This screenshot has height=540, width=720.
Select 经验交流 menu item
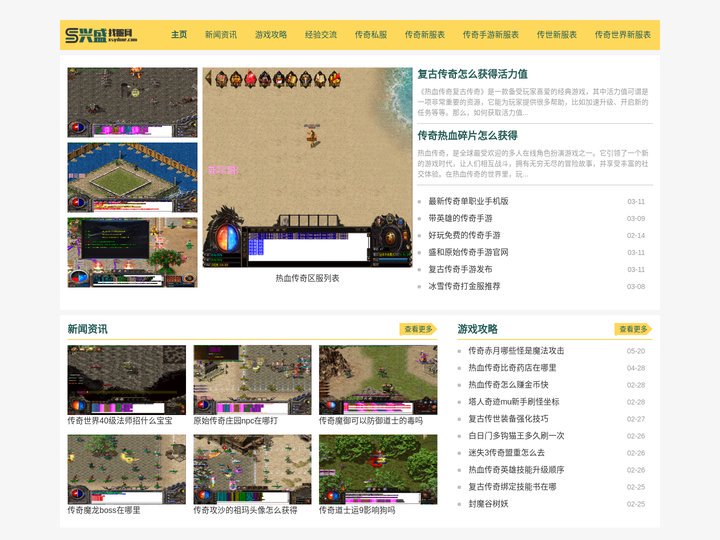321,34
